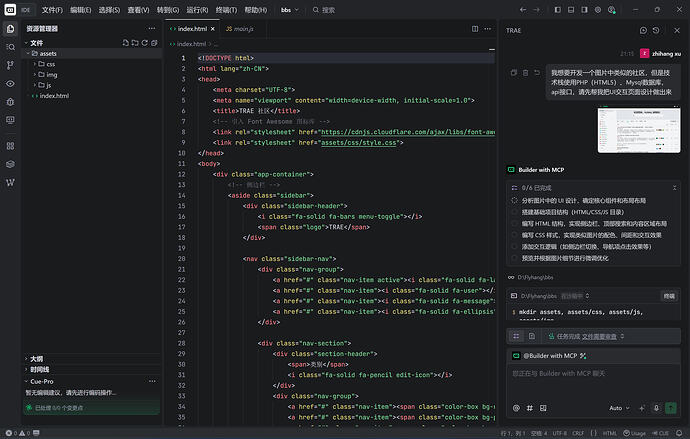Revert to the user's chat message

click(537, 73)
